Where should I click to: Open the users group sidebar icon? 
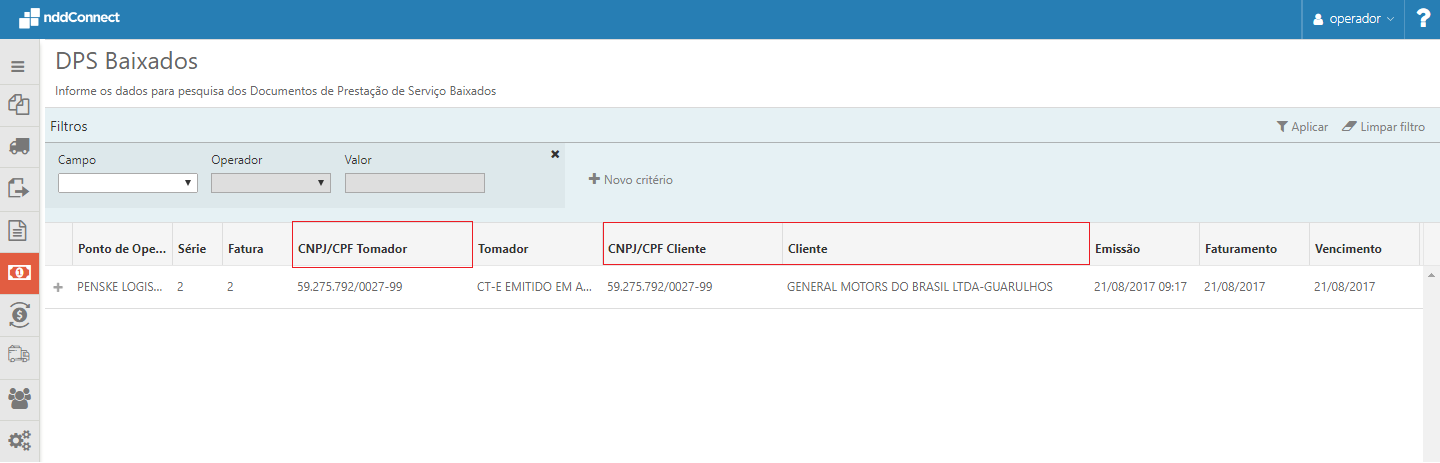(x=18, y=397)
